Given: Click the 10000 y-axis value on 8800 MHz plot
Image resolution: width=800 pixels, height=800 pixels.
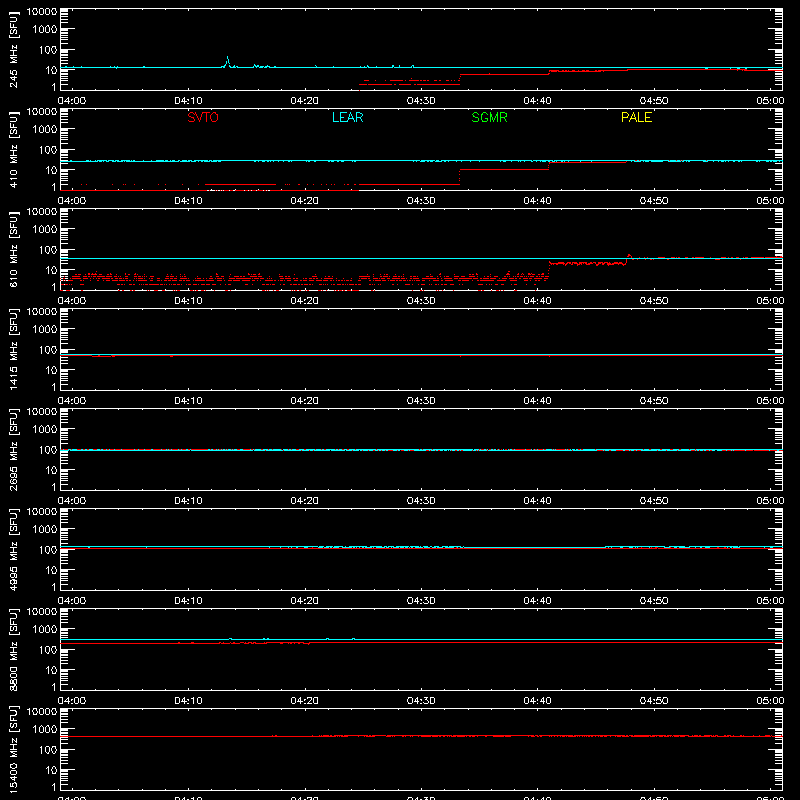Looking at the screenshot, I should tap(42, 612).
